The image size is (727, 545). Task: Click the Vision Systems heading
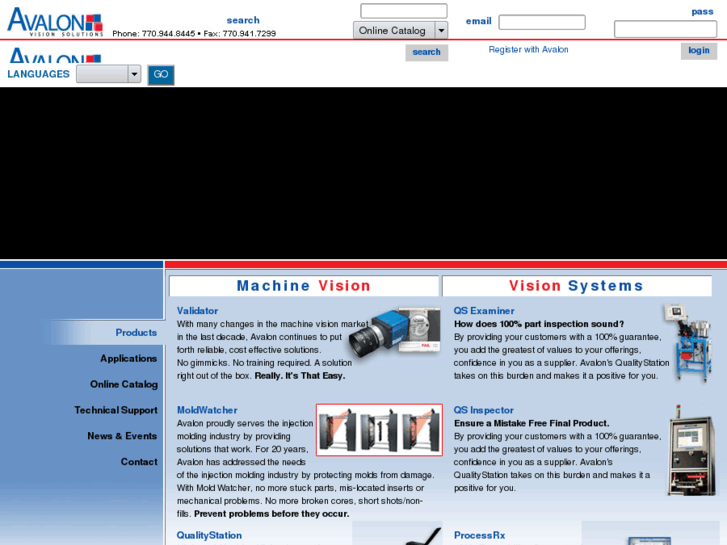click(x=576, y=286)
